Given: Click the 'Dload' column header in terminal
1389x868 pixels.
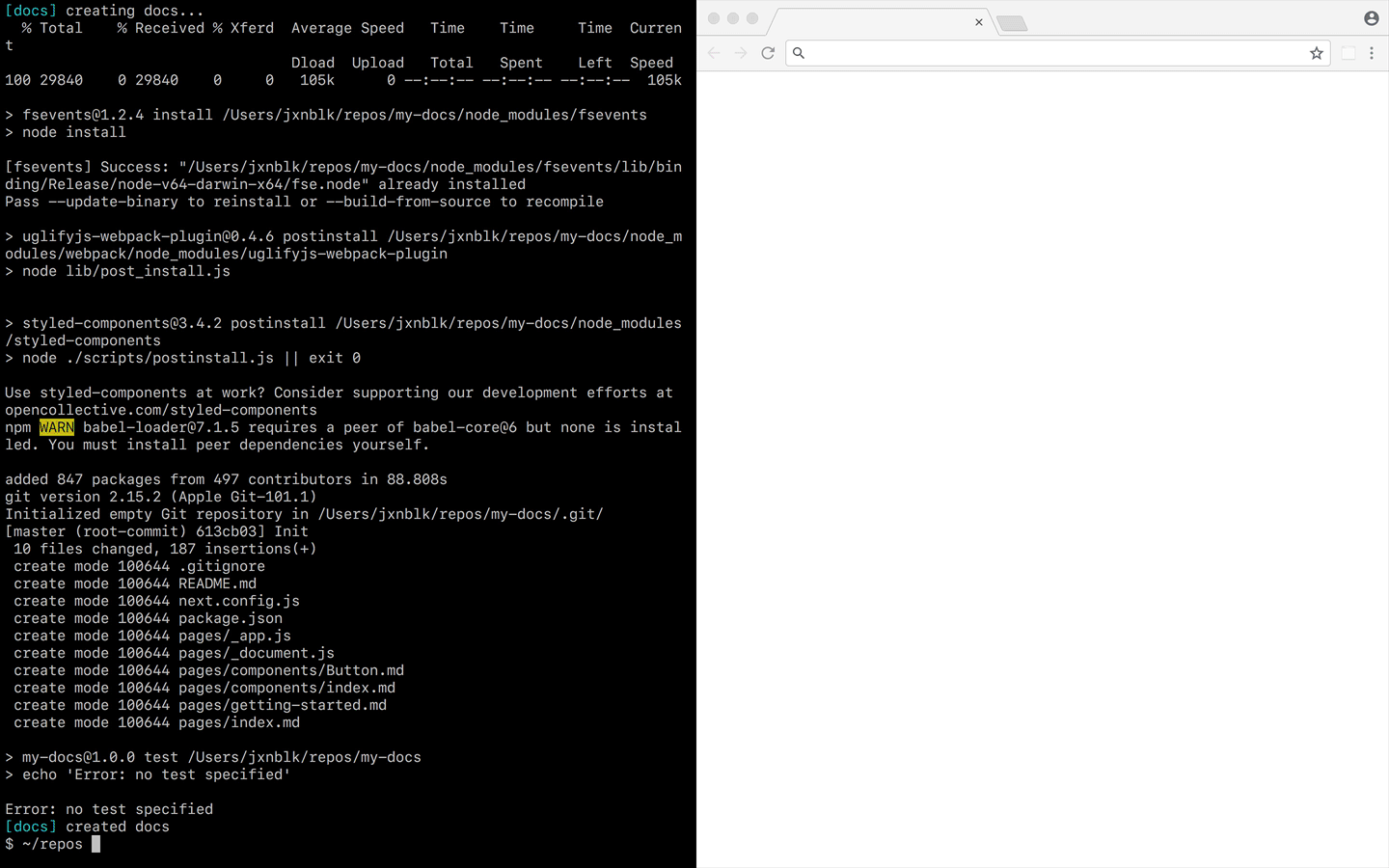Looking at the screenshot, I should [313, 63].
